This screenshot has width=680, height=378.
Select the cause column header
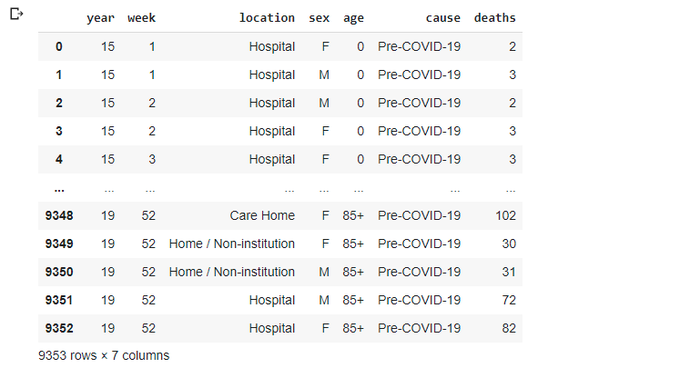click(443, 18)
